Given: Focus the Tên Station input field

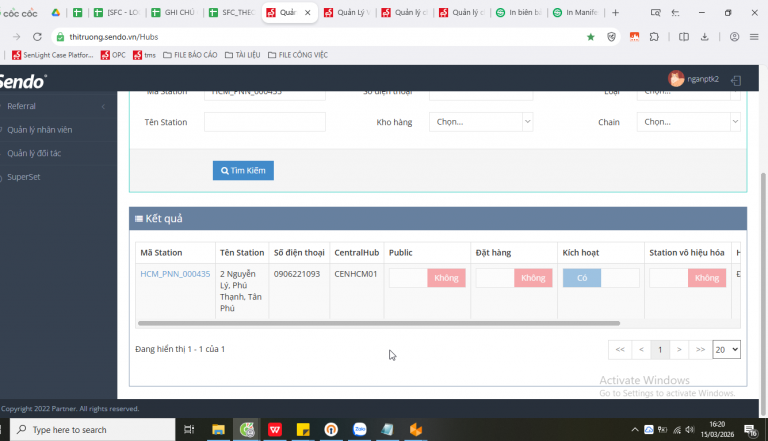Looking at the screenshot, I should pos(264,122).
